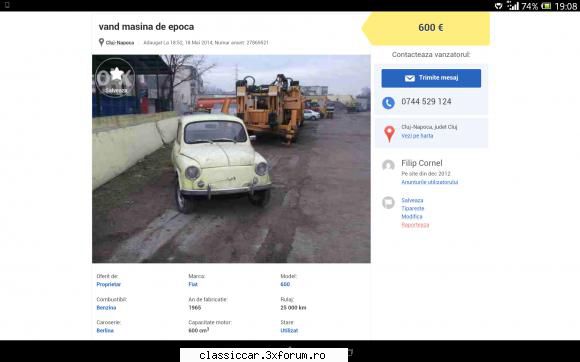Click the title vand masina de epoca
The image size is (580, 362).
(146, 27)
